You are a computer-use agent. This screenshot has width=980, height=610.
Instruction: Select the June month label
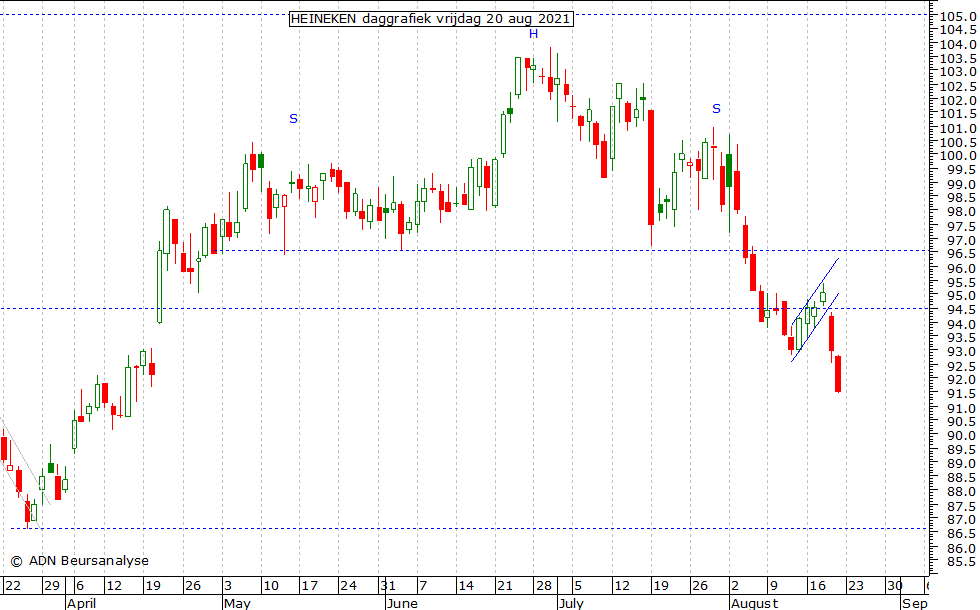402,603
